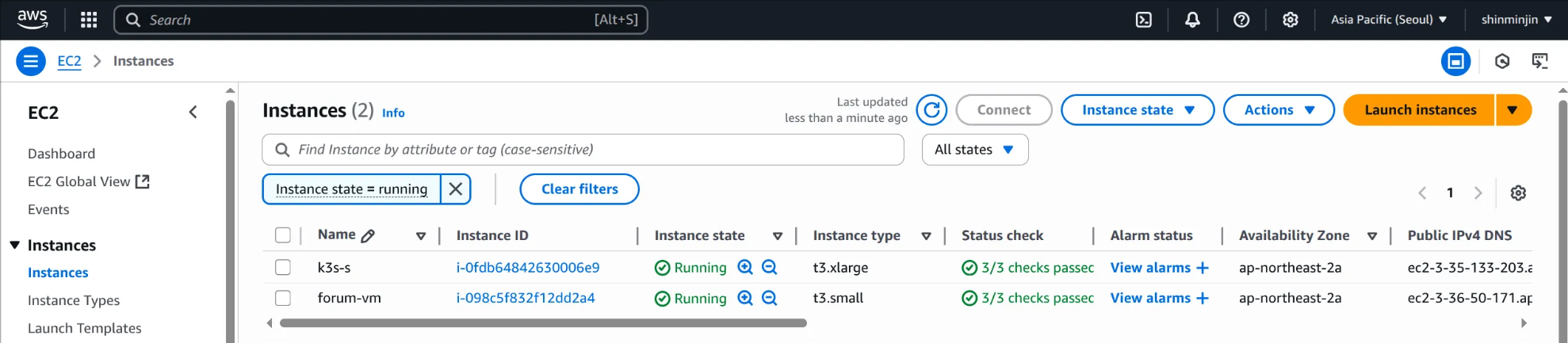Screen dimensions: 1568x343
Task: Open shinminjin account dropdown
Action: click(1516, 20)
